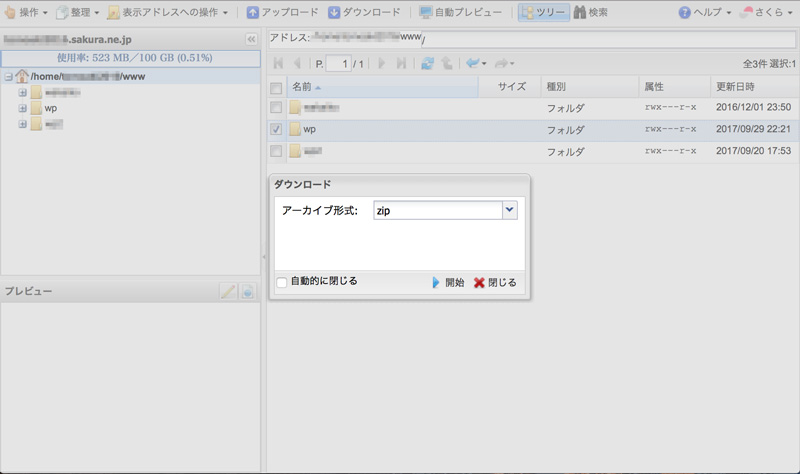The height and width of the screenshot is (474, 800).
Task: Open the 検索 search tool
Action: click(x=590, y=12)
